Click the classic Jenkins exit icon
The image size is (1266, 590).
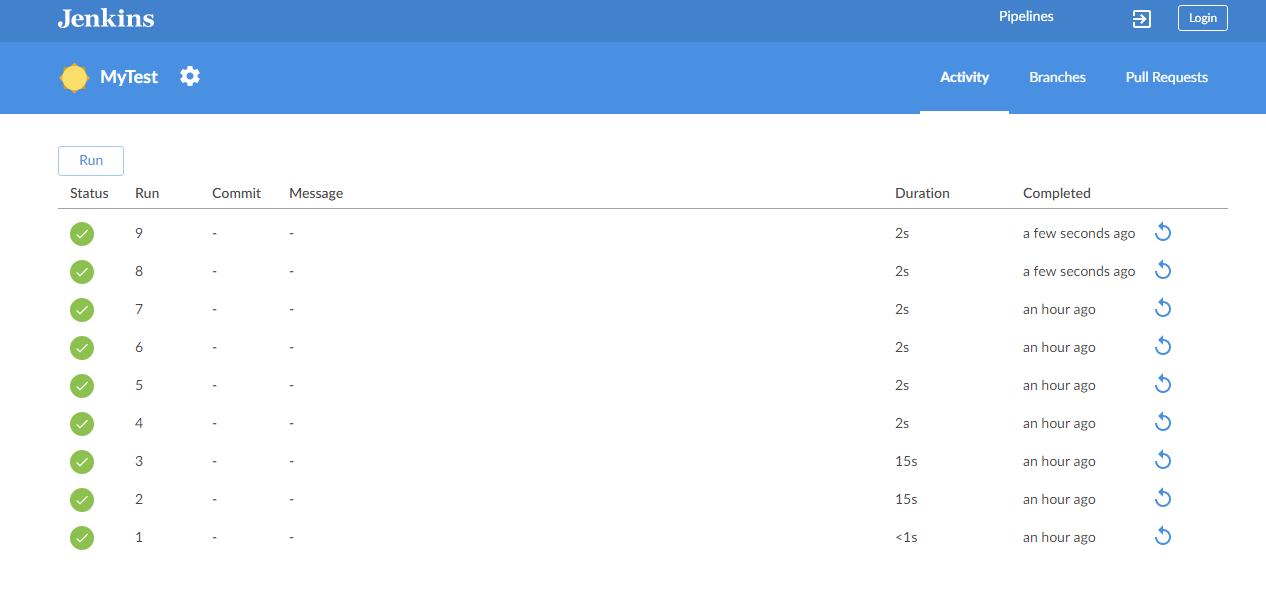point(1142,18)
